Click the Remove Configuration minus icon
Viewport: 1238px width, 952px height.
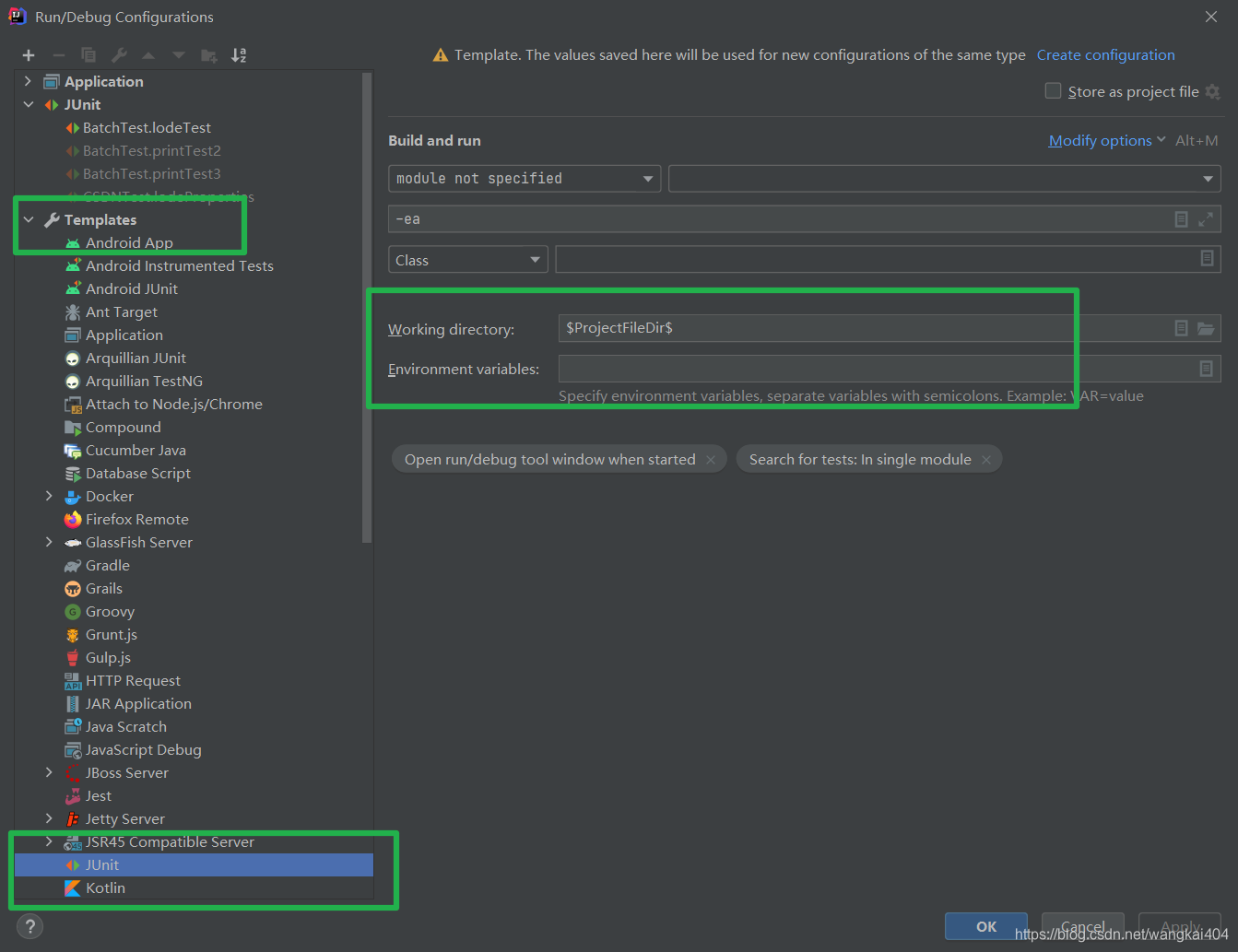coord(58,55)
